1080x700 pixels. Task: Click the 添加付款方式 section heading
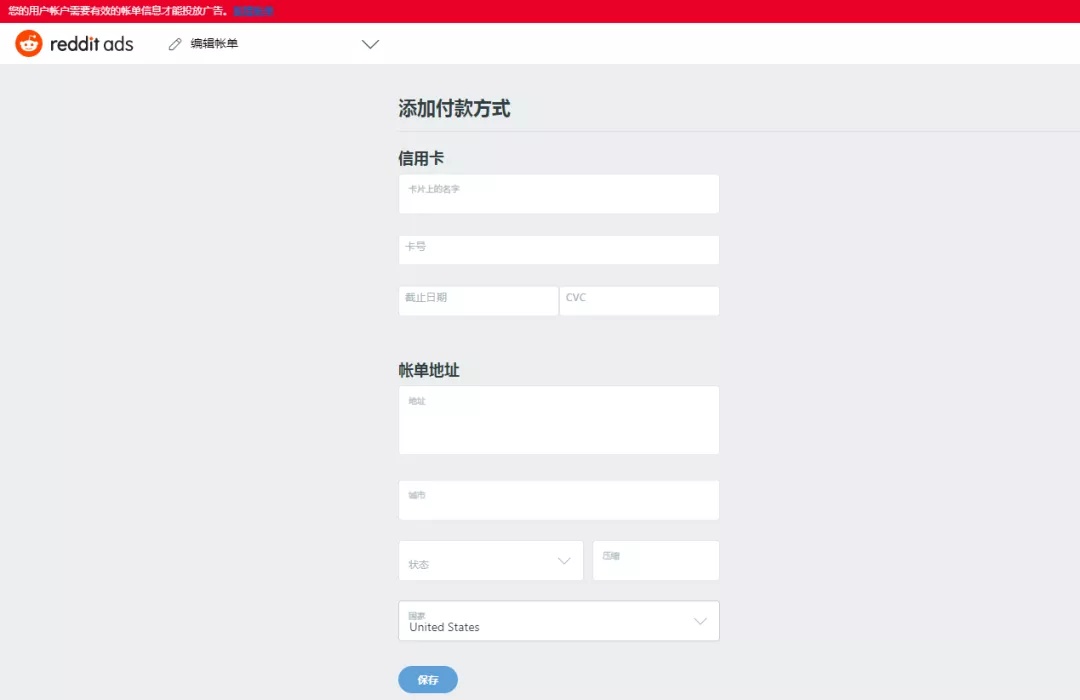coord(453,109)
